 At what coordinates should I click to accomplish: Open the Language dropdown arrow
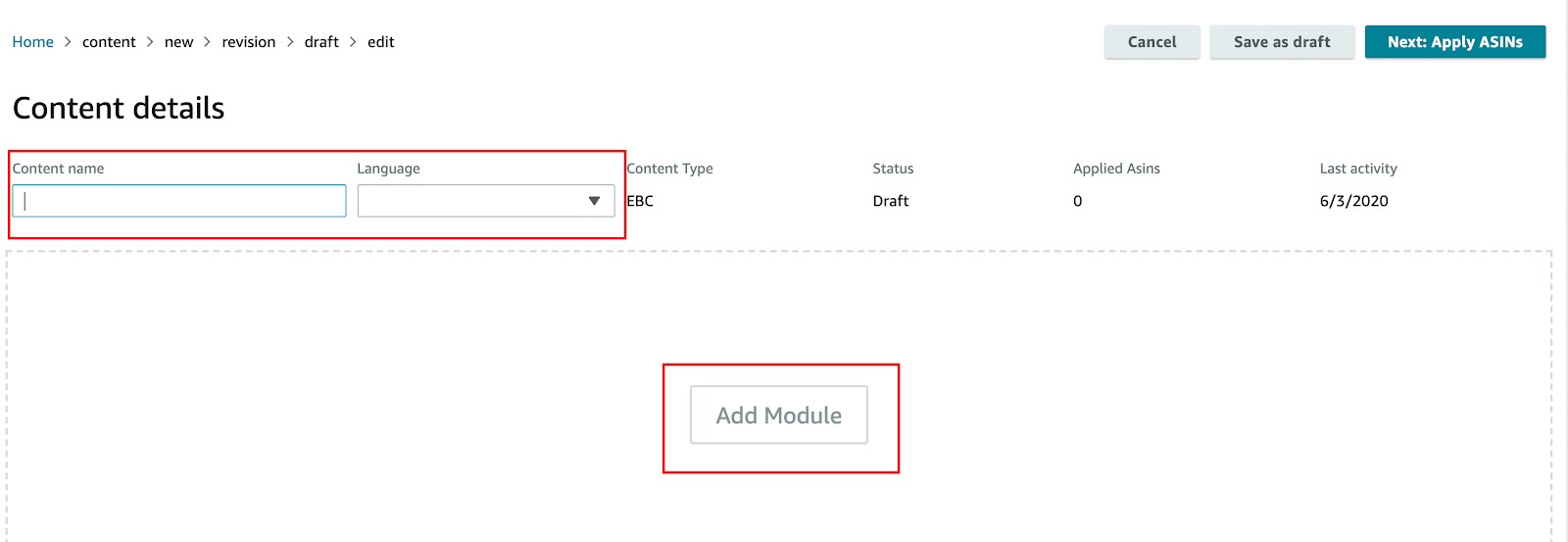[594, 201]
